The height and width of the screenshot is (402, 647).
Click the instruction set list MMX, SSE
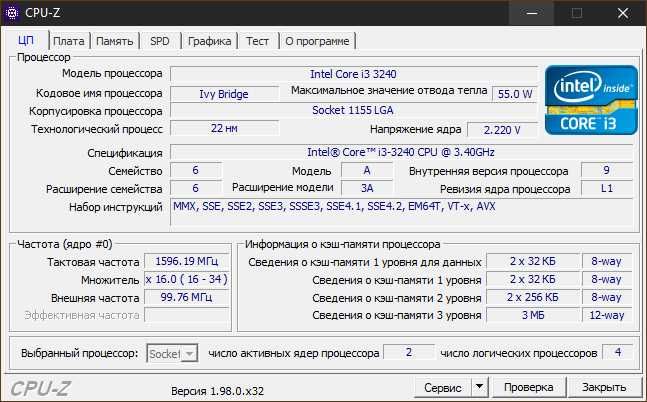(401, 212)
